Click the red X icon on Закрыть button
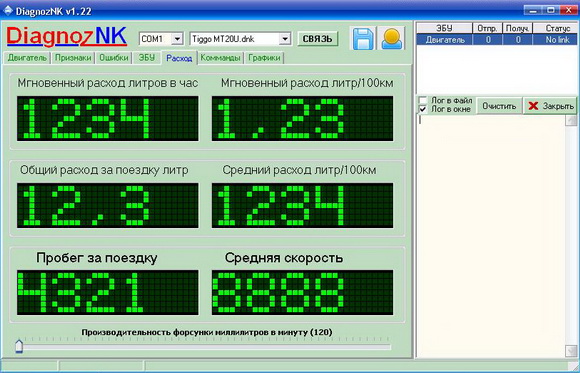The height and width of the screenshot is (373, 580). (533, 106)
